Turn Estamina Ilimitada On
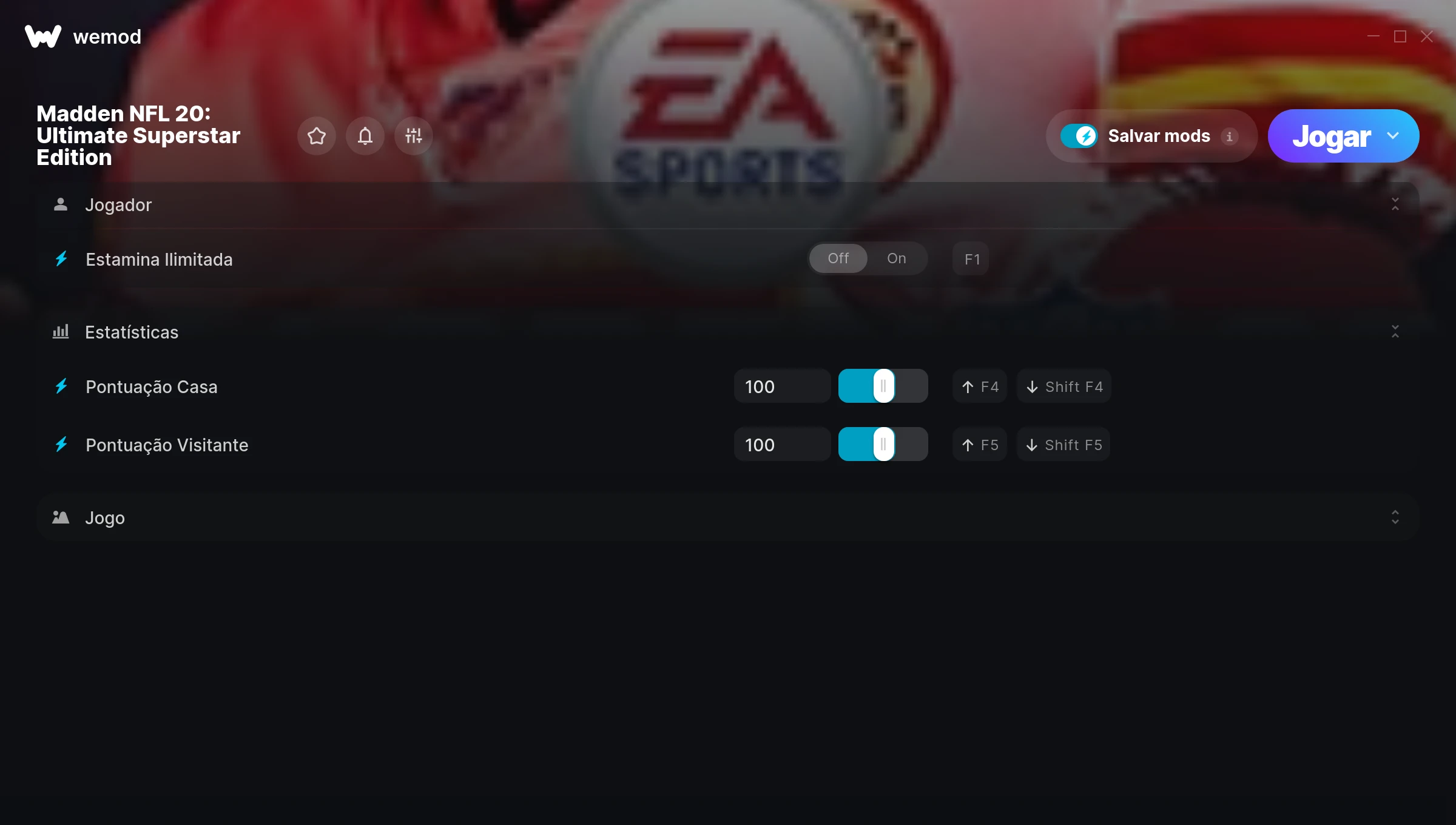The width and height of the screenshot is (1456, 825). coord(897,258)
